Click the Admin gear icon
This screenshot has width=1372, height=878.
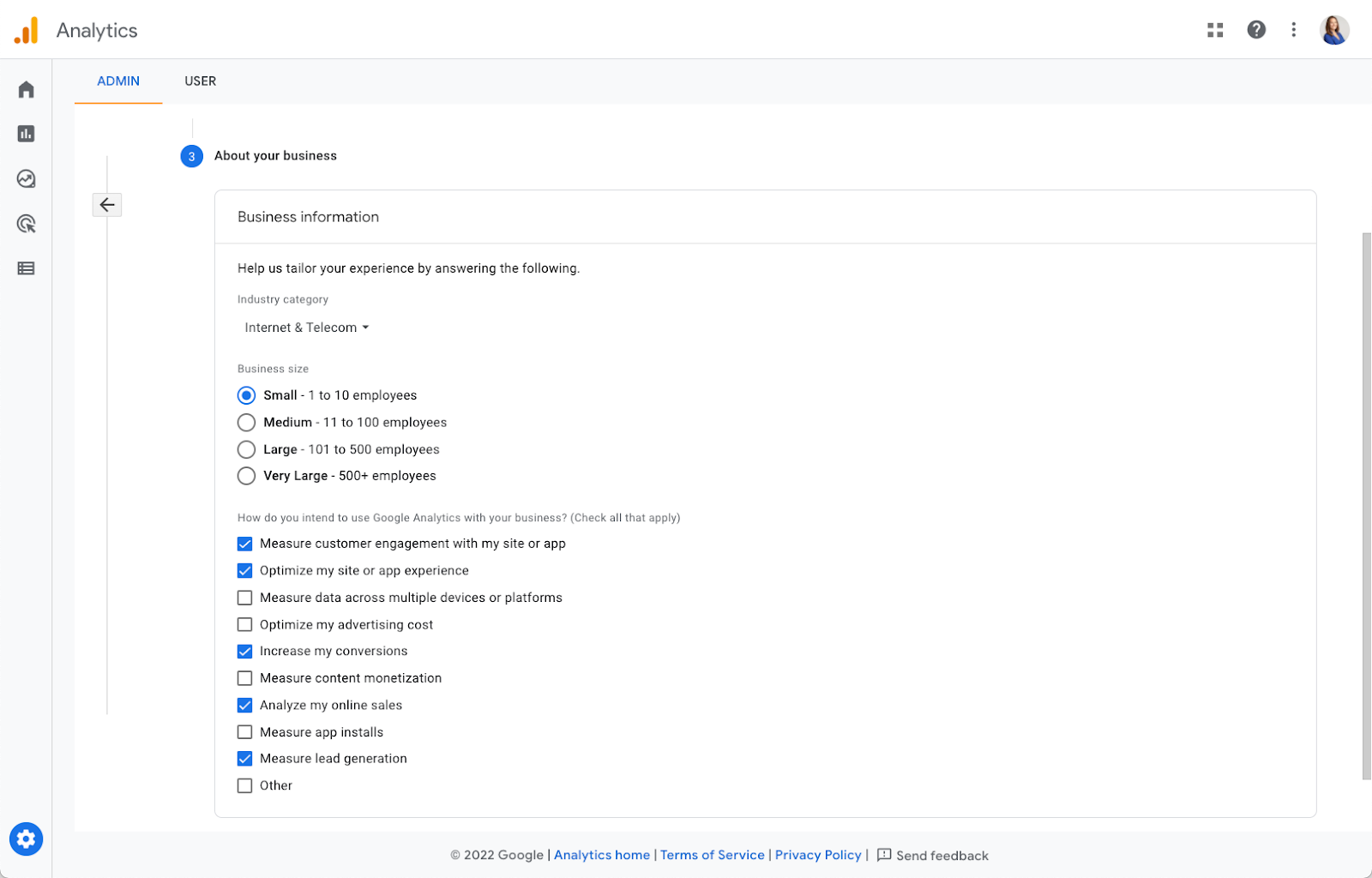[x=27, y=839]
